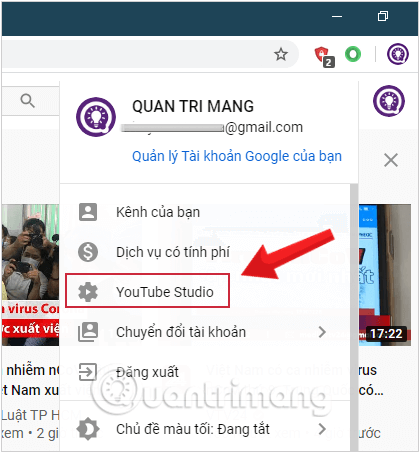The image size is (420, 453).
Task: Click the YouTube account avatar at top right
Action: 389,101
